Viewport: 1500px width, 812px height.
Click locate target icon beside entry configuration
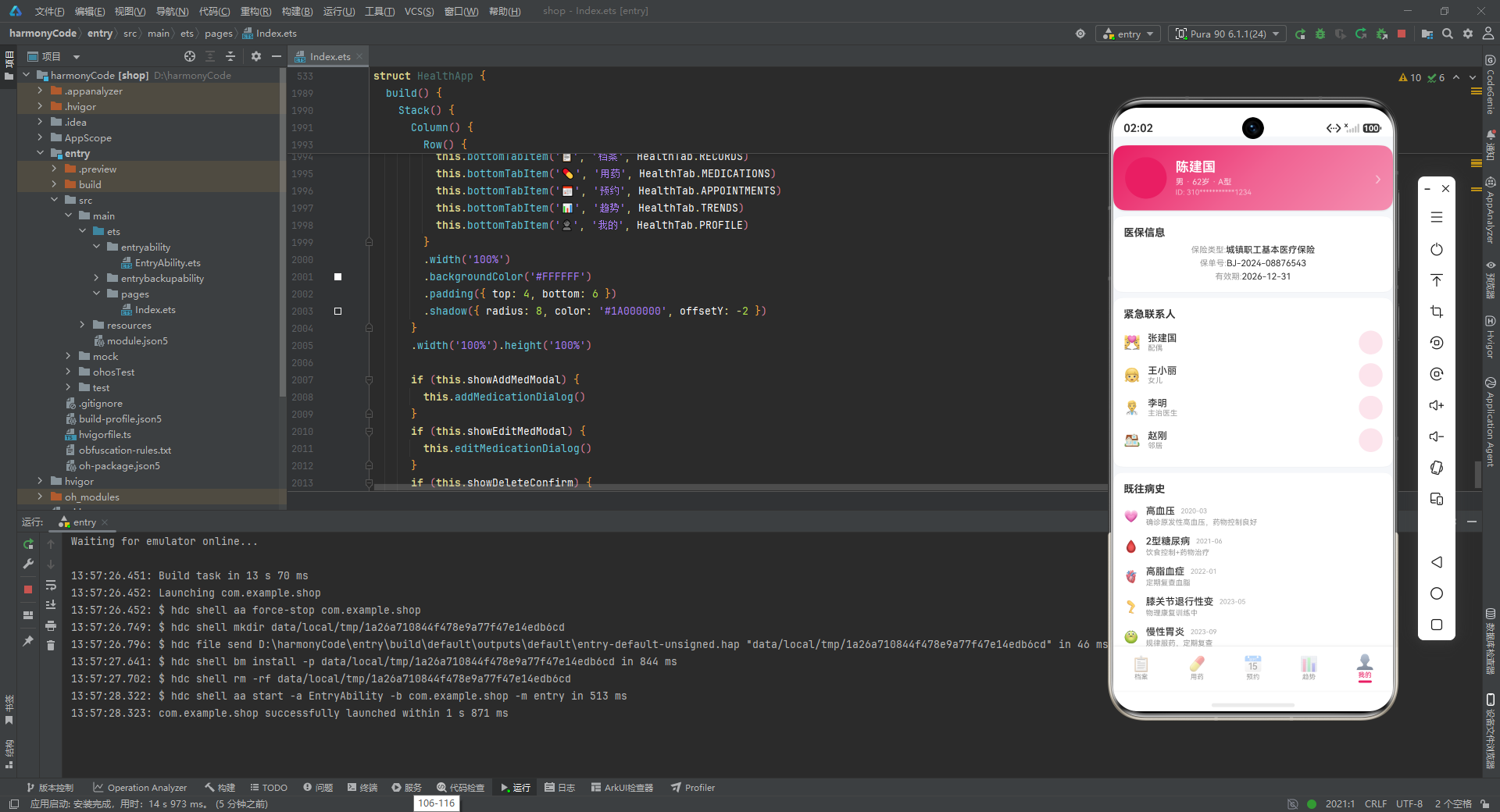click(1080, 34)
